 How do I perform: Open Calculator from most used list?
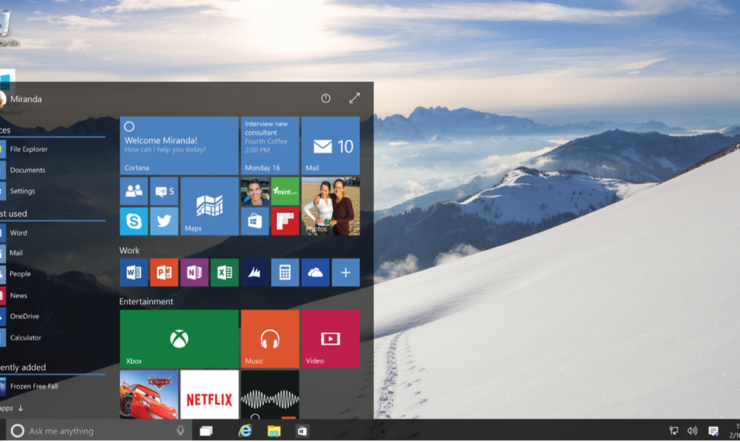point(21,337)
